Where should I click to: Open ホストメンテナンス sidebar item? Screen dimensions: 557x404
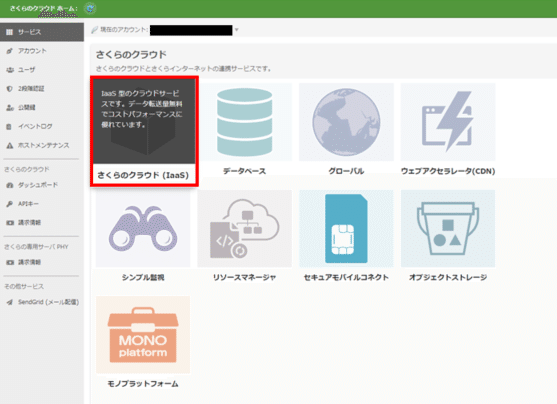coord(42,145)
